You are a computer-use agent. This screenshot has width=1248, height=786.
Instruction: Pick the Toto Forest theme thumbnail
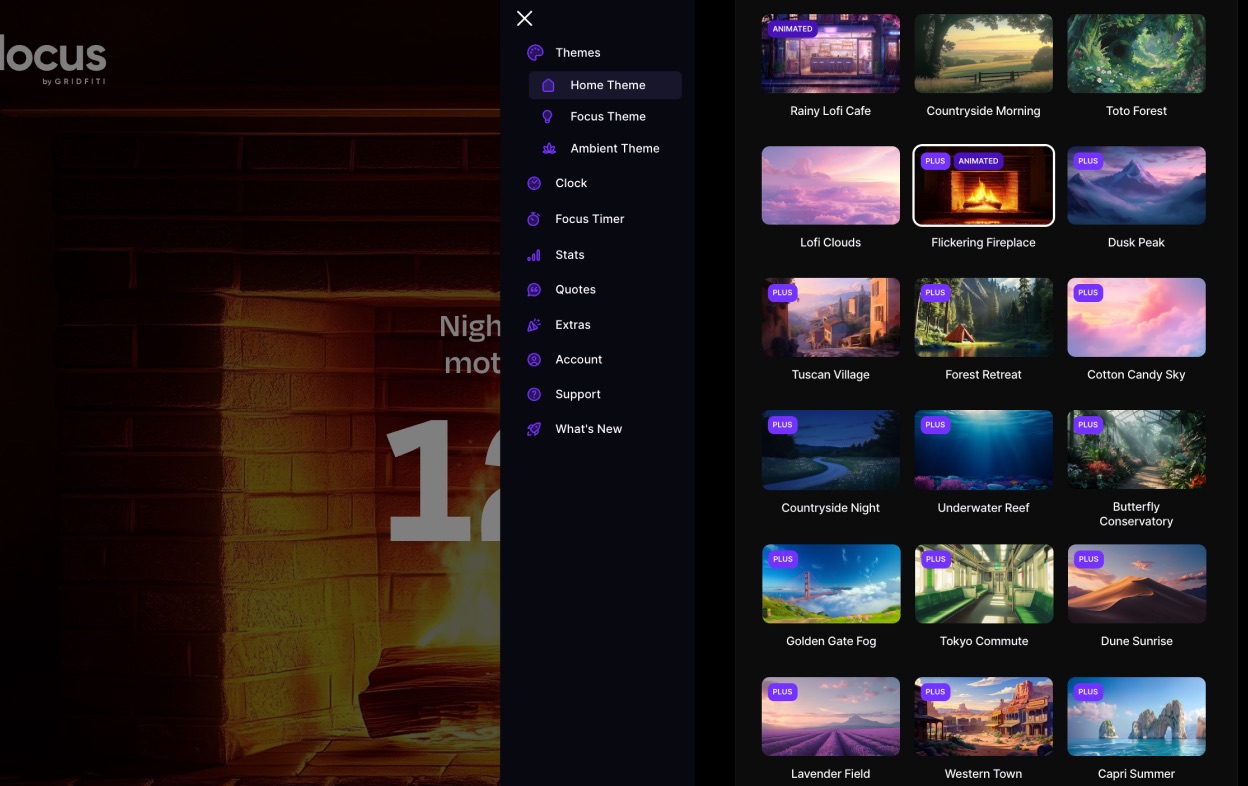coord(1137,54)
